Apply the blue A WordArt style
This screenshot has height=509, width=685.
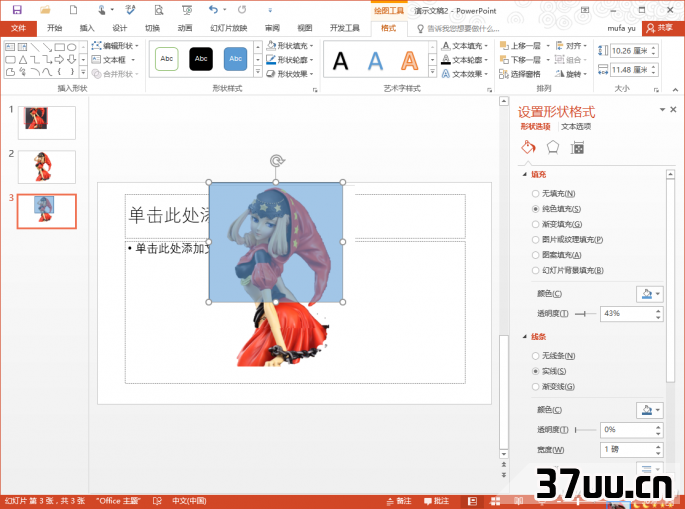pyautogui.click(x=375, y=61)
